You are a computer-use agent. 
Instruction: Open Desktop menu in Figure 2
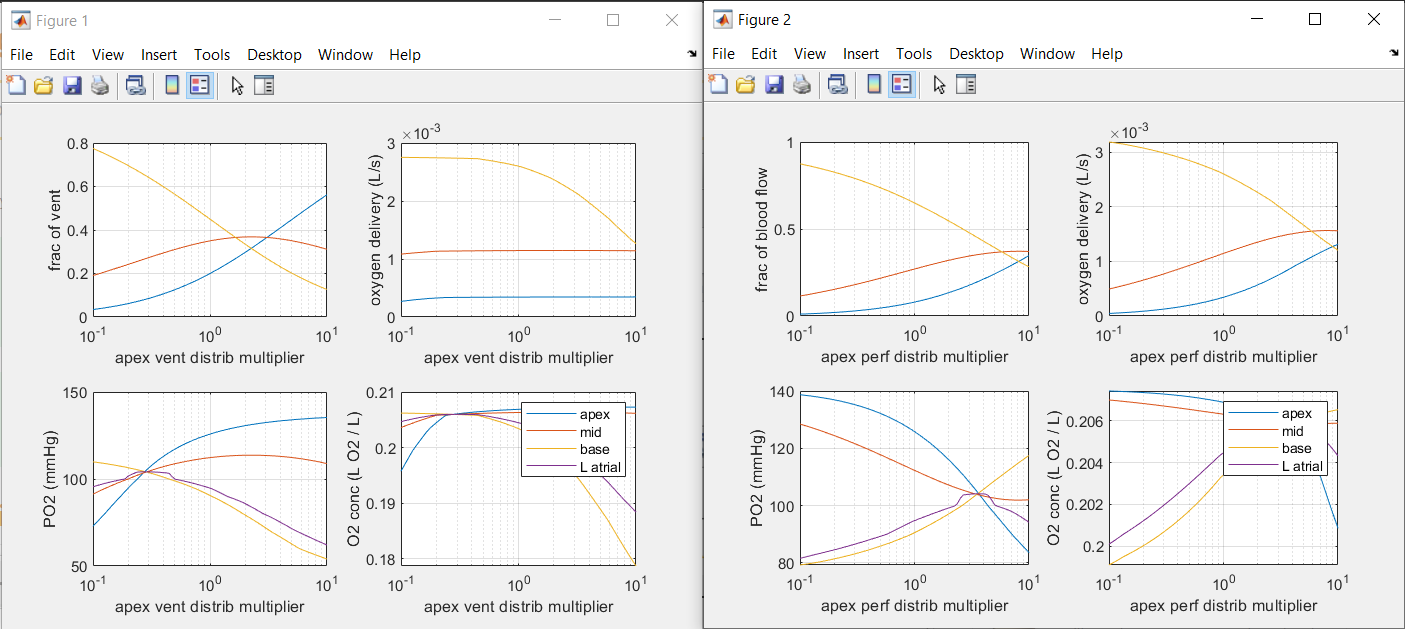tap(976, 54)
